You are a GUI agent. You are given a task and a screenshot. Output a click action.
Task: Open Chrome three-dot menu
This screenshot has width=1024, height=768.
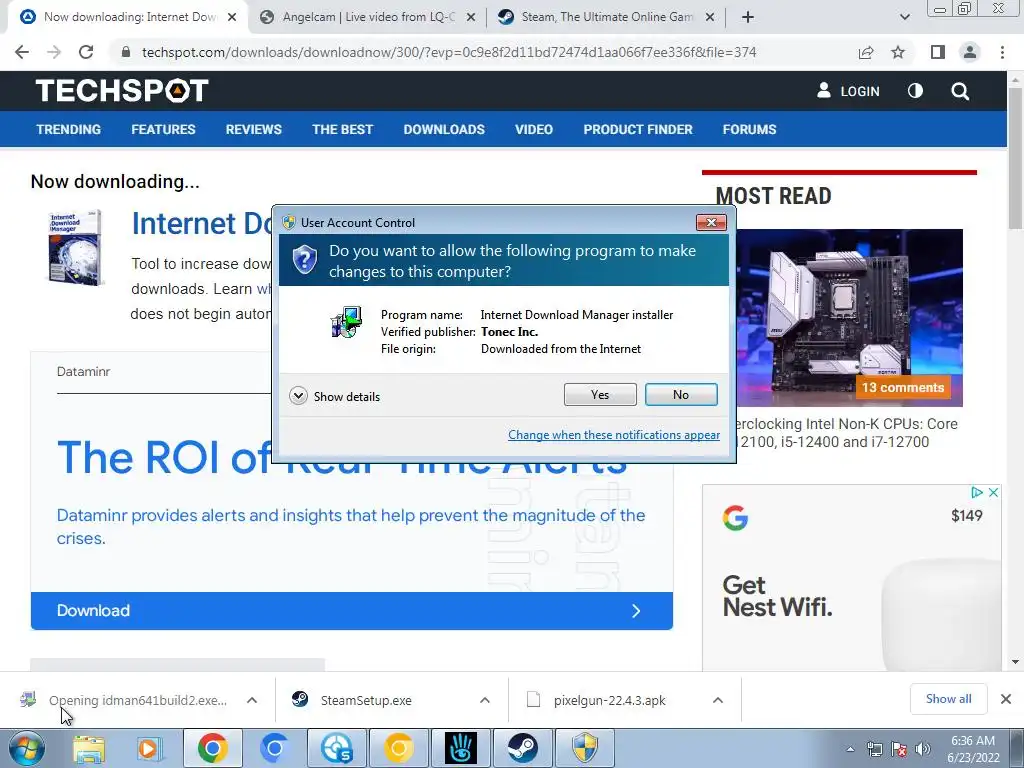coord(1002,52)
